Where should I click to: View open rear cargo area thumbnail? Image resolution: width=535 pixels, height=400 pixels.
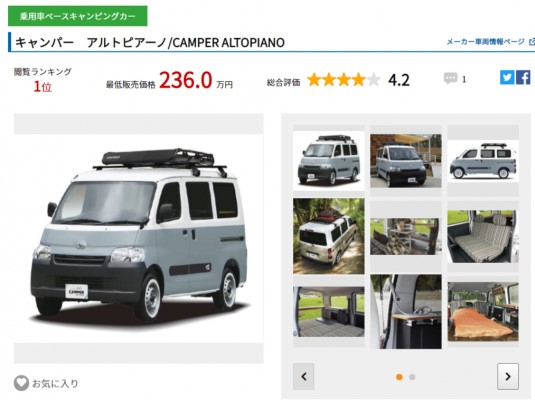tap(329, 312)
